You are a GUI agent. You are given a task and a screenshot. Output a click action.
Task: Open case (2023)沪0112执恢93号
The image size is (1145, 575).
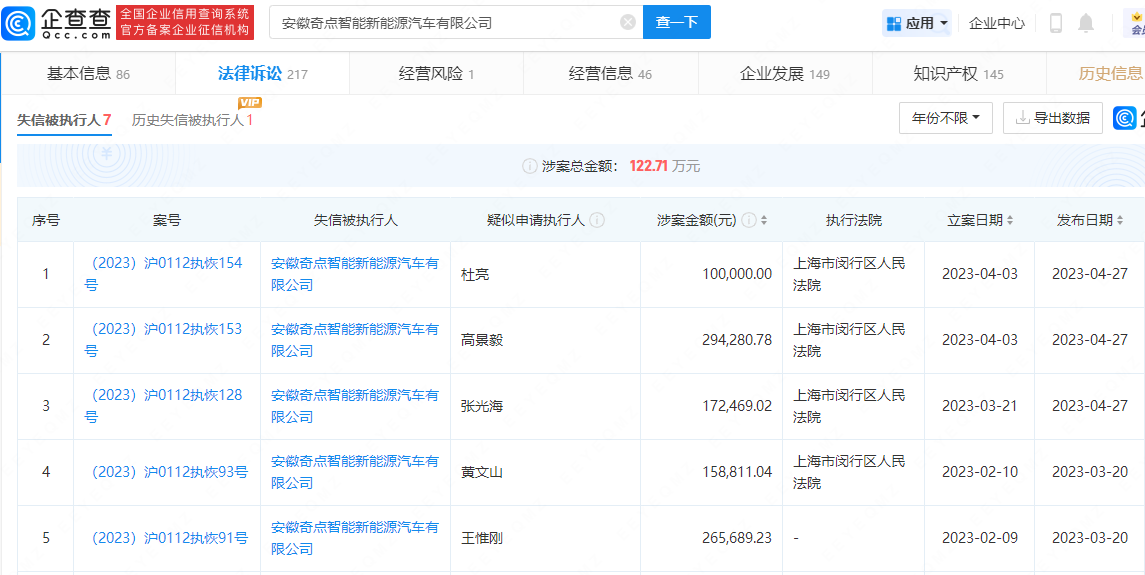pyautogui.click(x=168, y=472)
